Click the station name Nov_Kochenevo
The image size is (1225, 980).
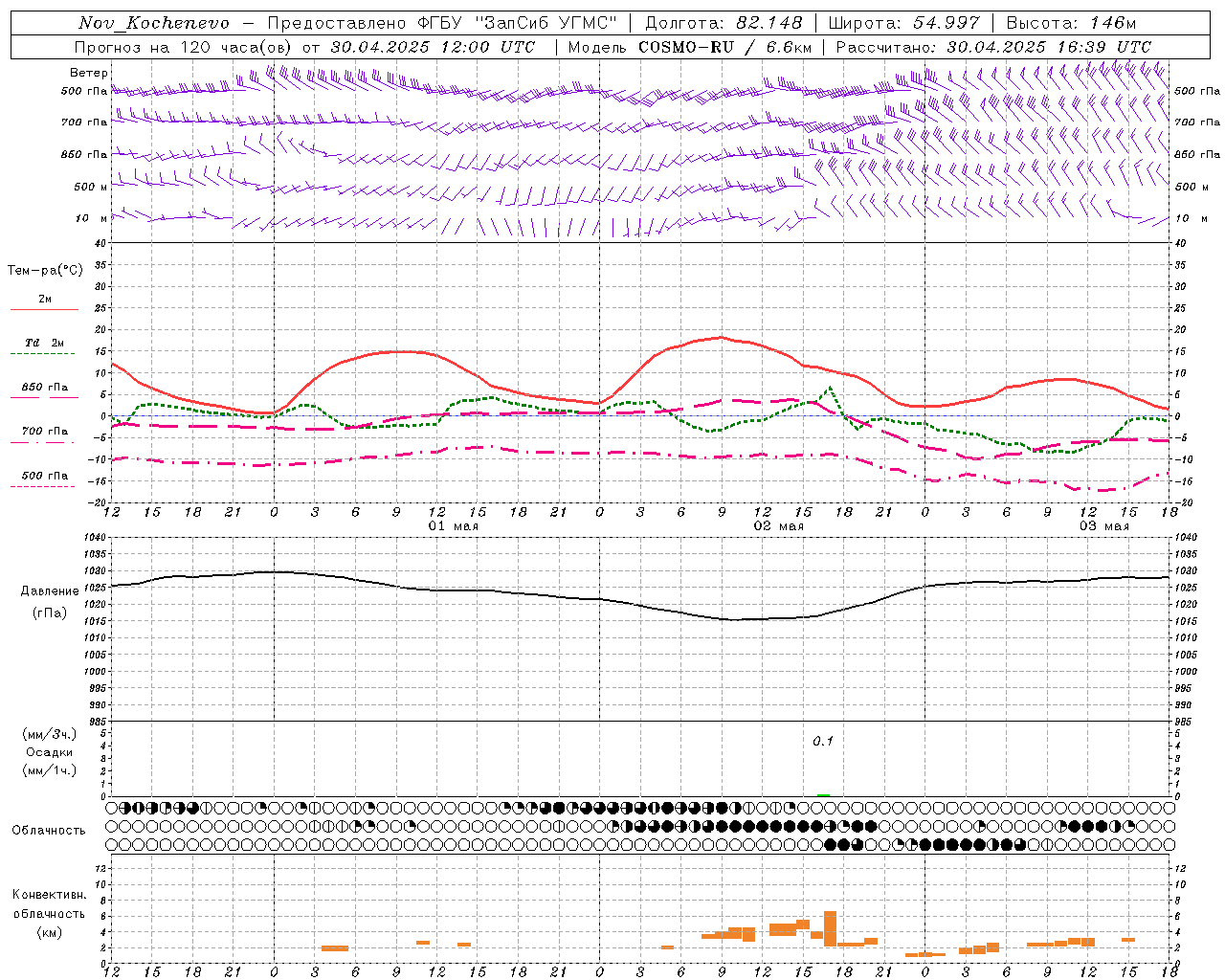[x=154, y=23]
